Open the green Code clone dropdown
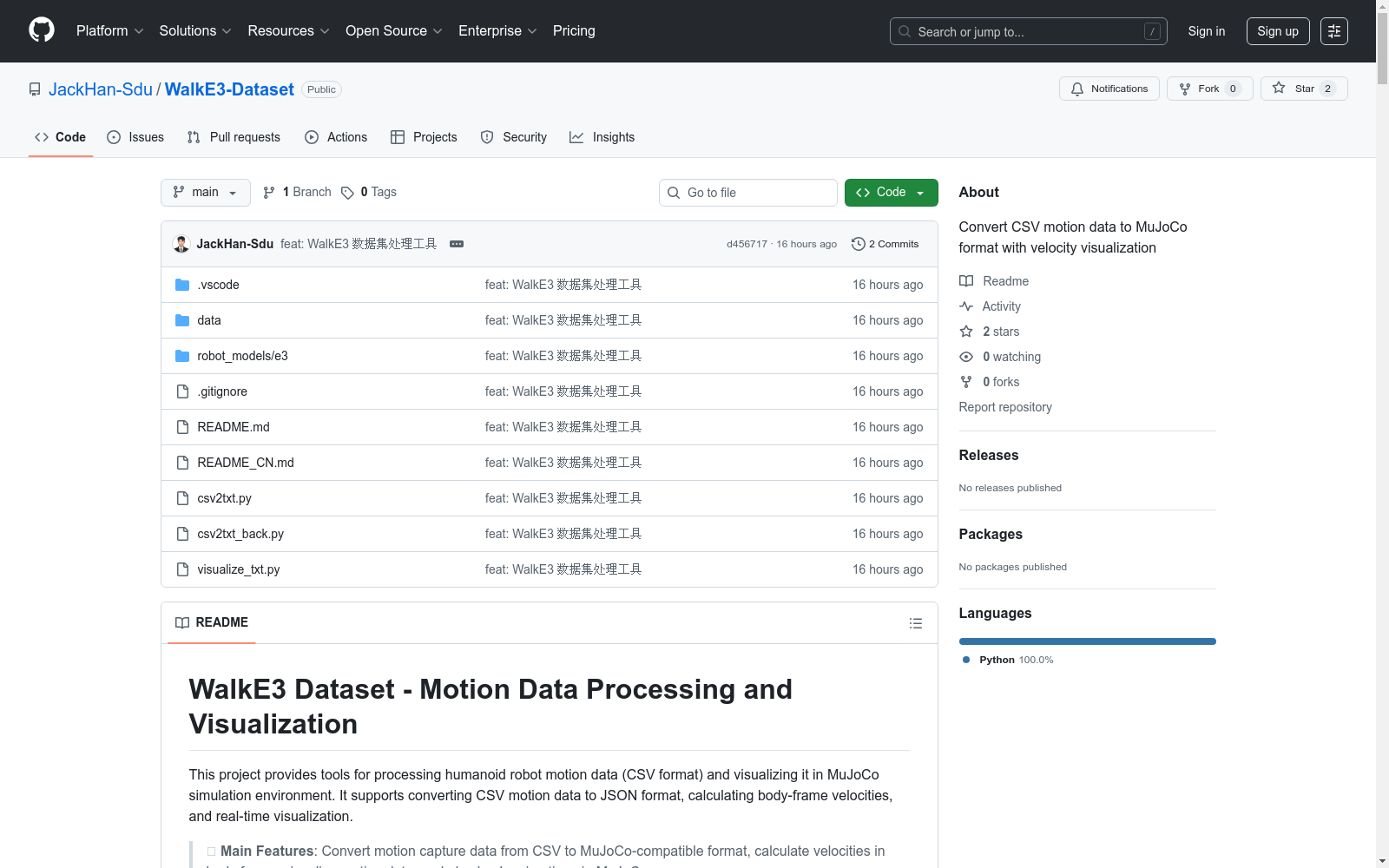The height and width of the screenshot is (868, 1389). coord(892,193)
